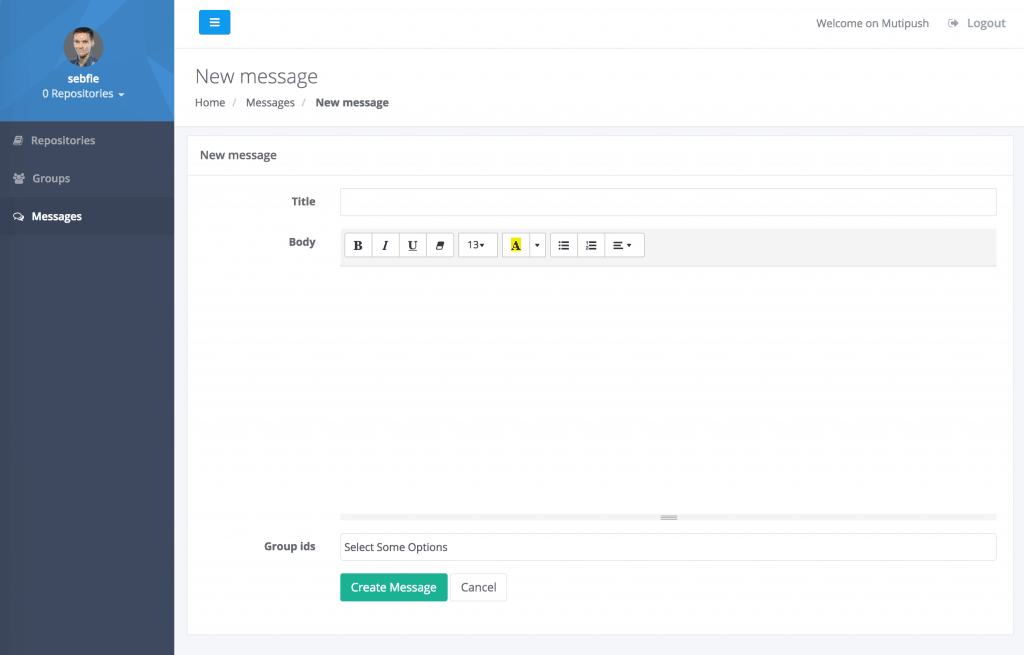Expand the 0 Repositories dropdown under sebfie
The width and height of the screenshot is (1024, 655).
click(83, 94)
